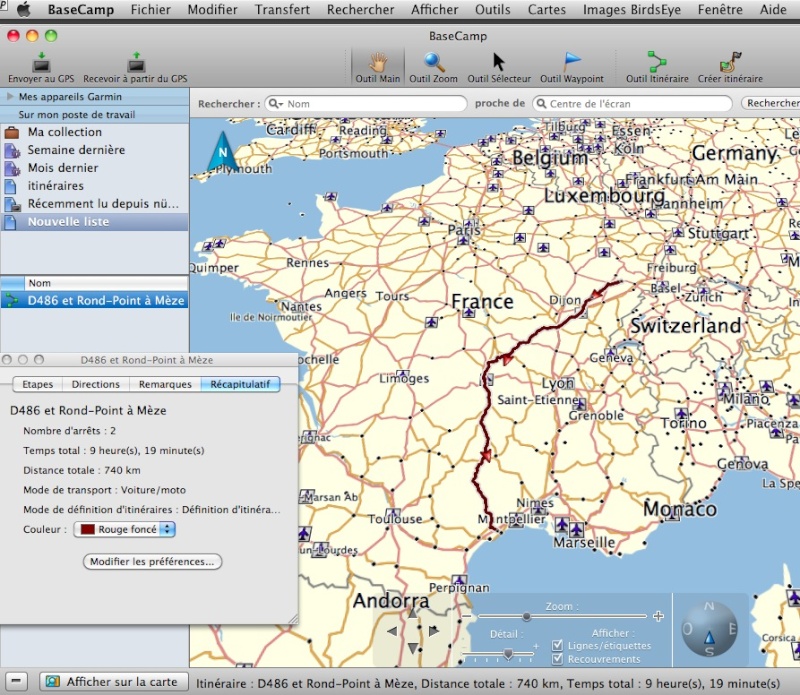
Task: Open the Afficher menu
Action: [x=435, y=9]
